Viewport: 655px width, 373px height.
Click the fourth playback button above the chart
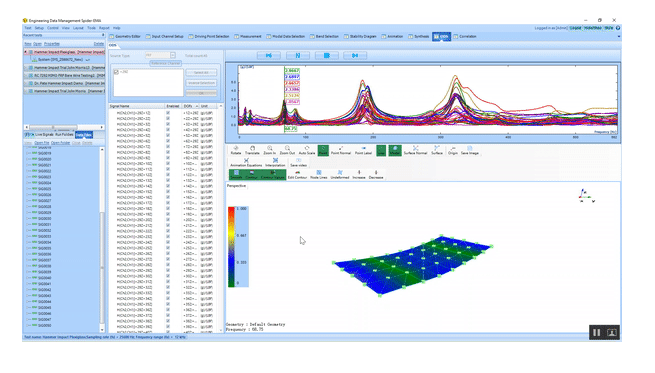pyautogui.click(x=355, y=55)
